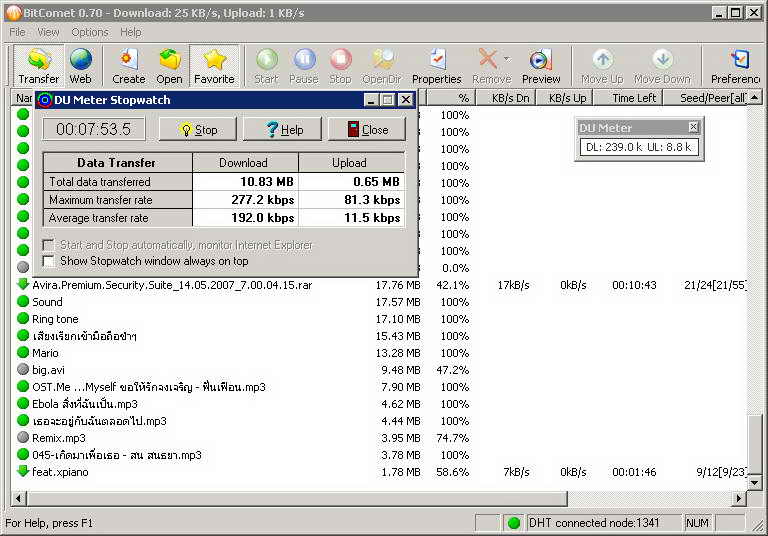Click the OpenDir toolbar icon
This screenshot has height=536, width=768.
click(x=382, y=66)
